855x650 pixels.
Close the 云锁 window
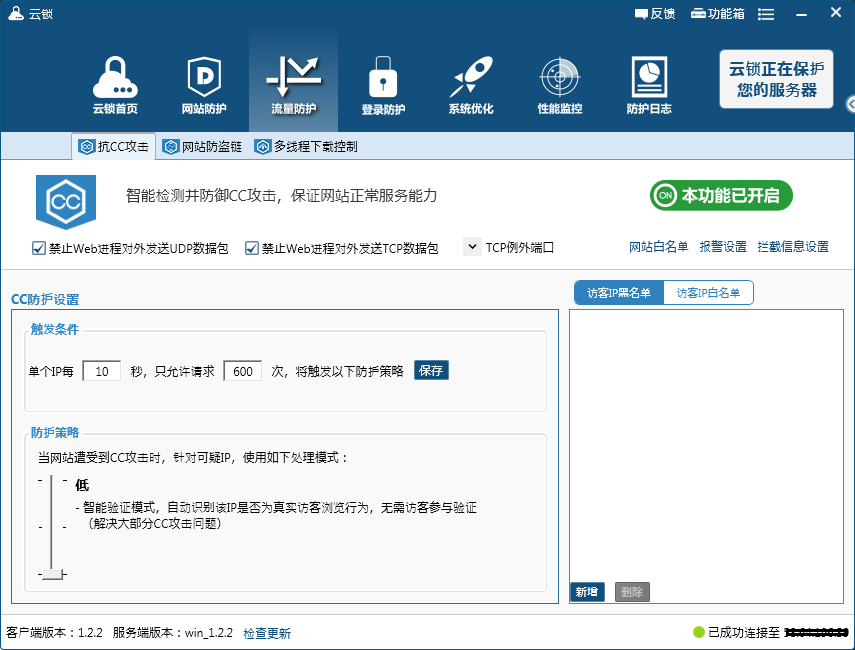[x=835, y=12]
